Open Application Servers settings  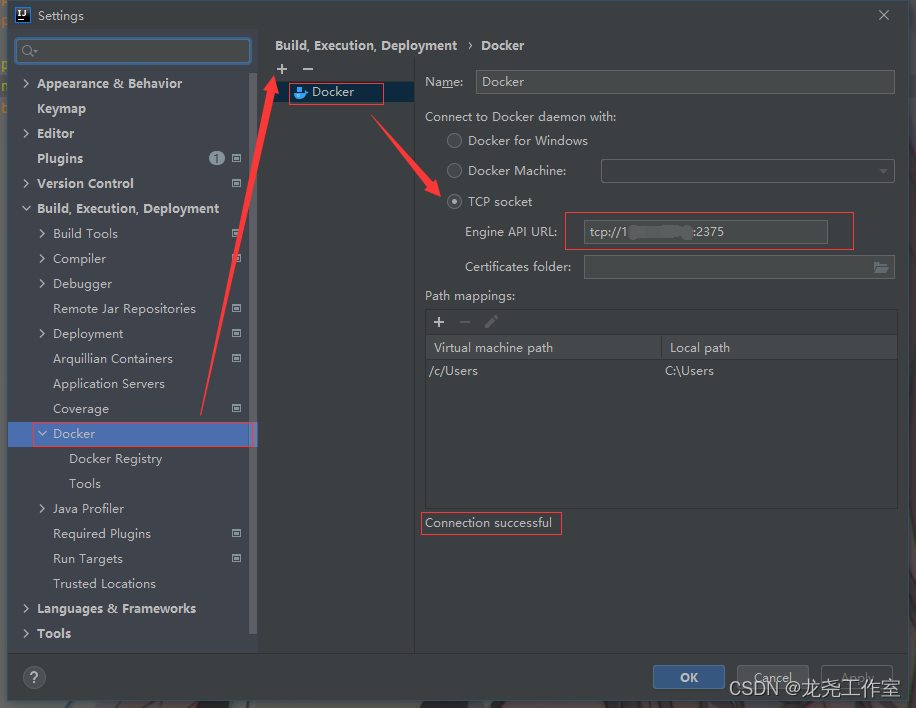pos(109,384)
